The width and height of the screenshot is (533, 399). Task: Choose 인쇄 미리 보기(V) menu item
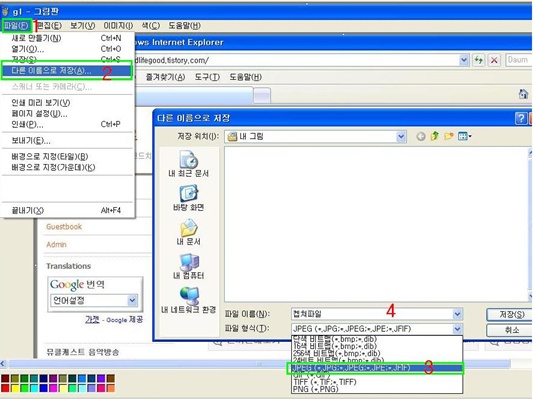67,102
